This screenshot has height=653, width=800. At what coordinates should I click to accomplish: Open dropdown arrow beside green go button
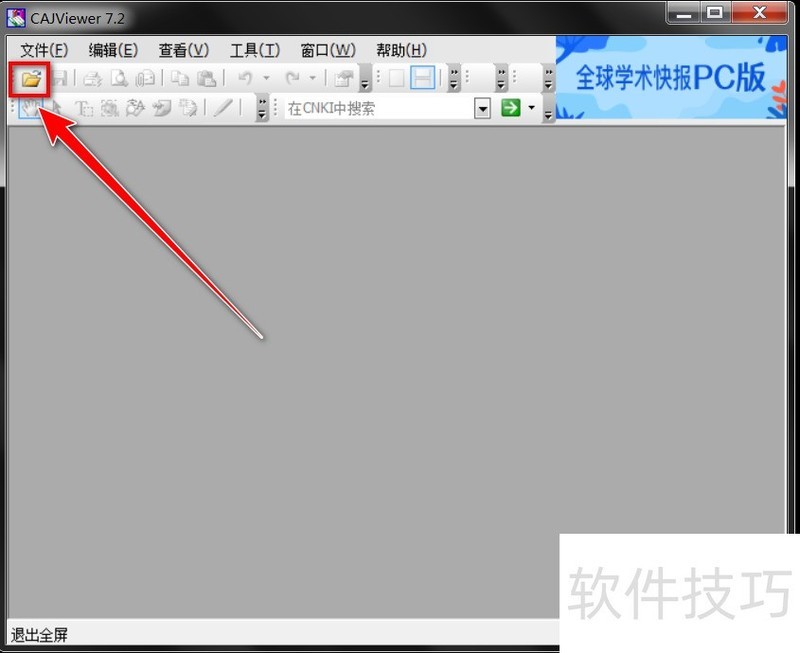[532, 108]
